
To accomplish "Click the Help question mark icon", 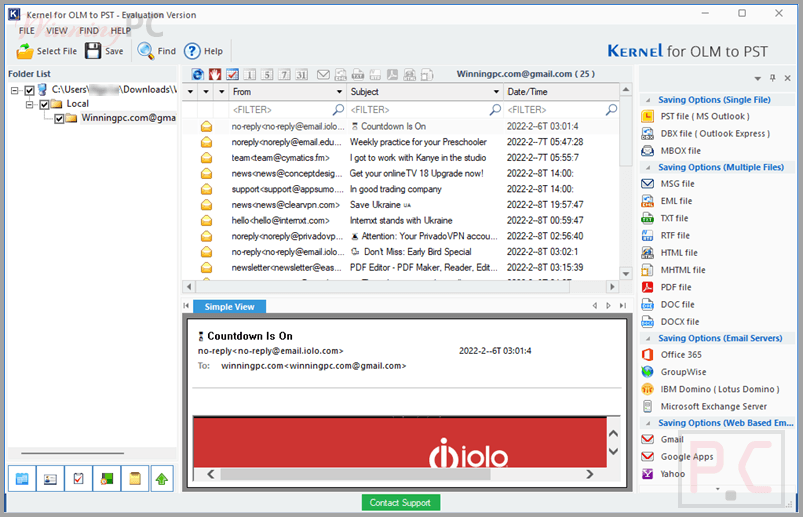I will pos(192,51).
